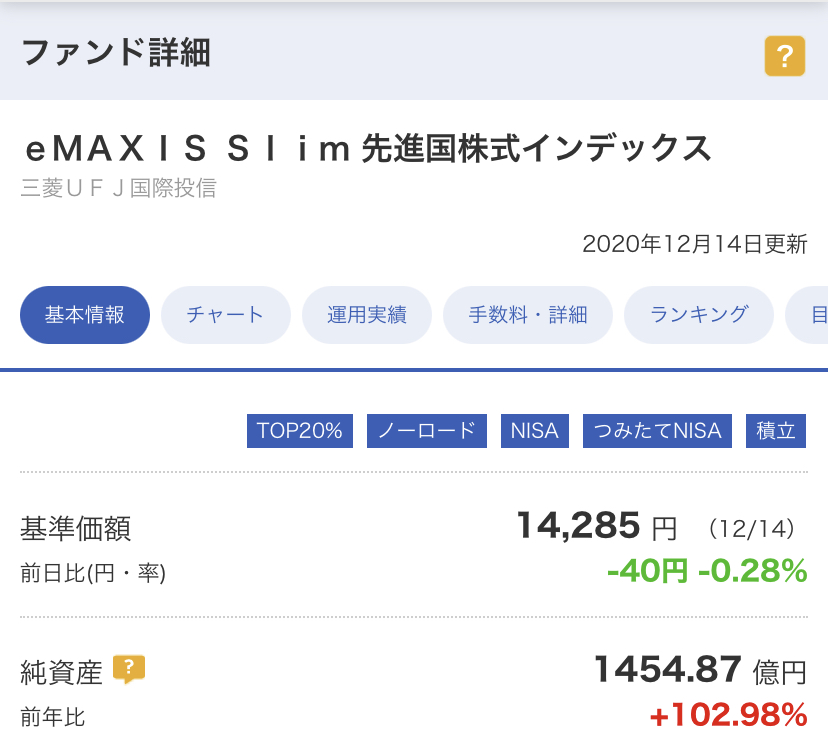Click the -40円 -0.28% daily change
The image size is (828, 752).
pyautogui.click(x=707, y=571)
